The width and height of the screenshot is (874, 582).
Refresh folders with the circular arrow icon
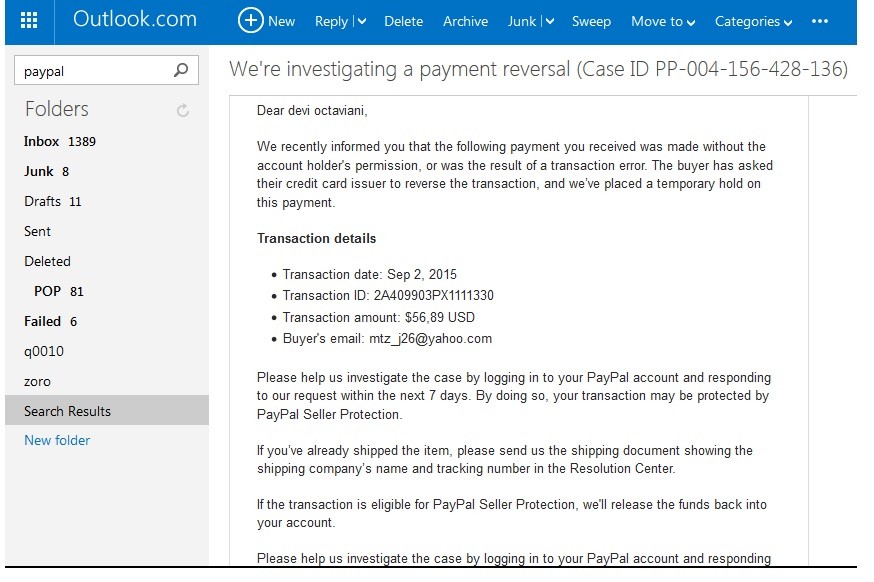182,111
